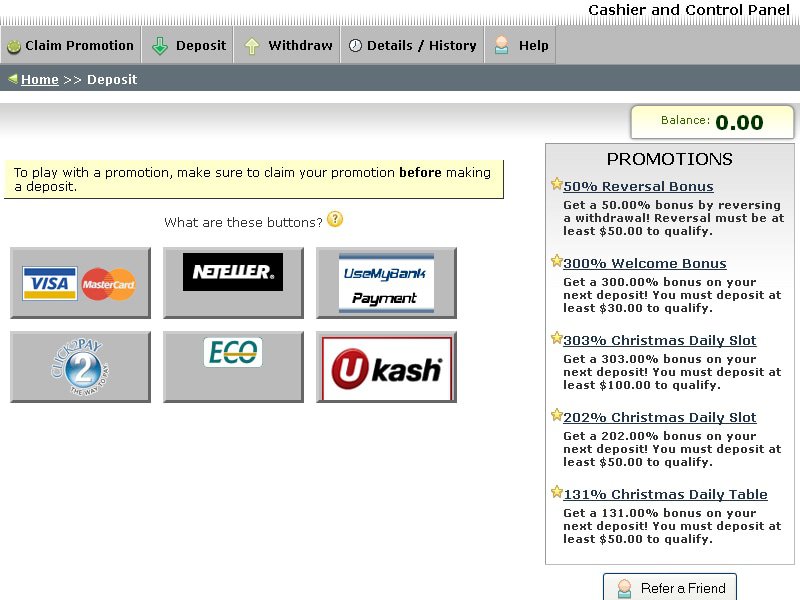Viewport: 800px width, 600px height.
Task: Click the 'Cashier and Control Panel' title
Action: pyautogui.click(x=689, y=10)
